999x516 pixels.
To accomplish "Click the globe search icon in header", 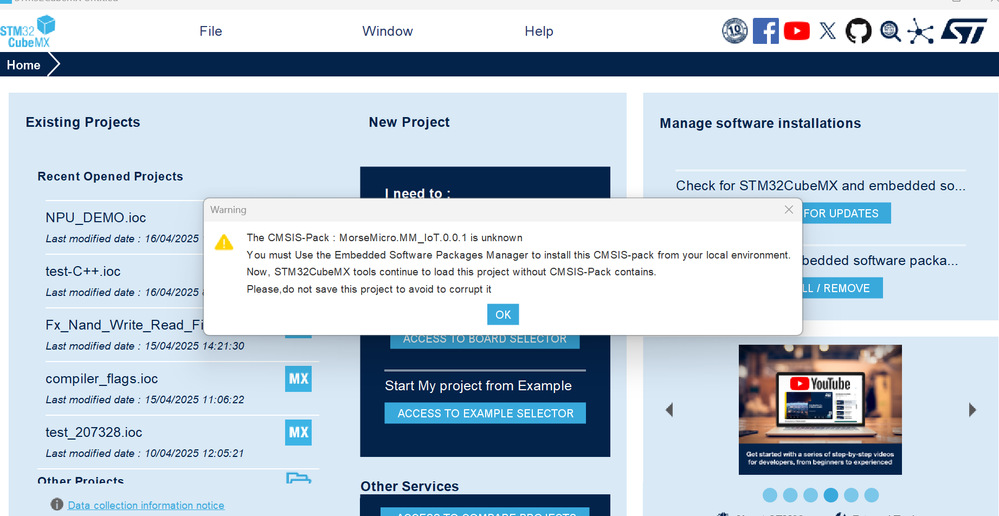I will pos(890,31).
